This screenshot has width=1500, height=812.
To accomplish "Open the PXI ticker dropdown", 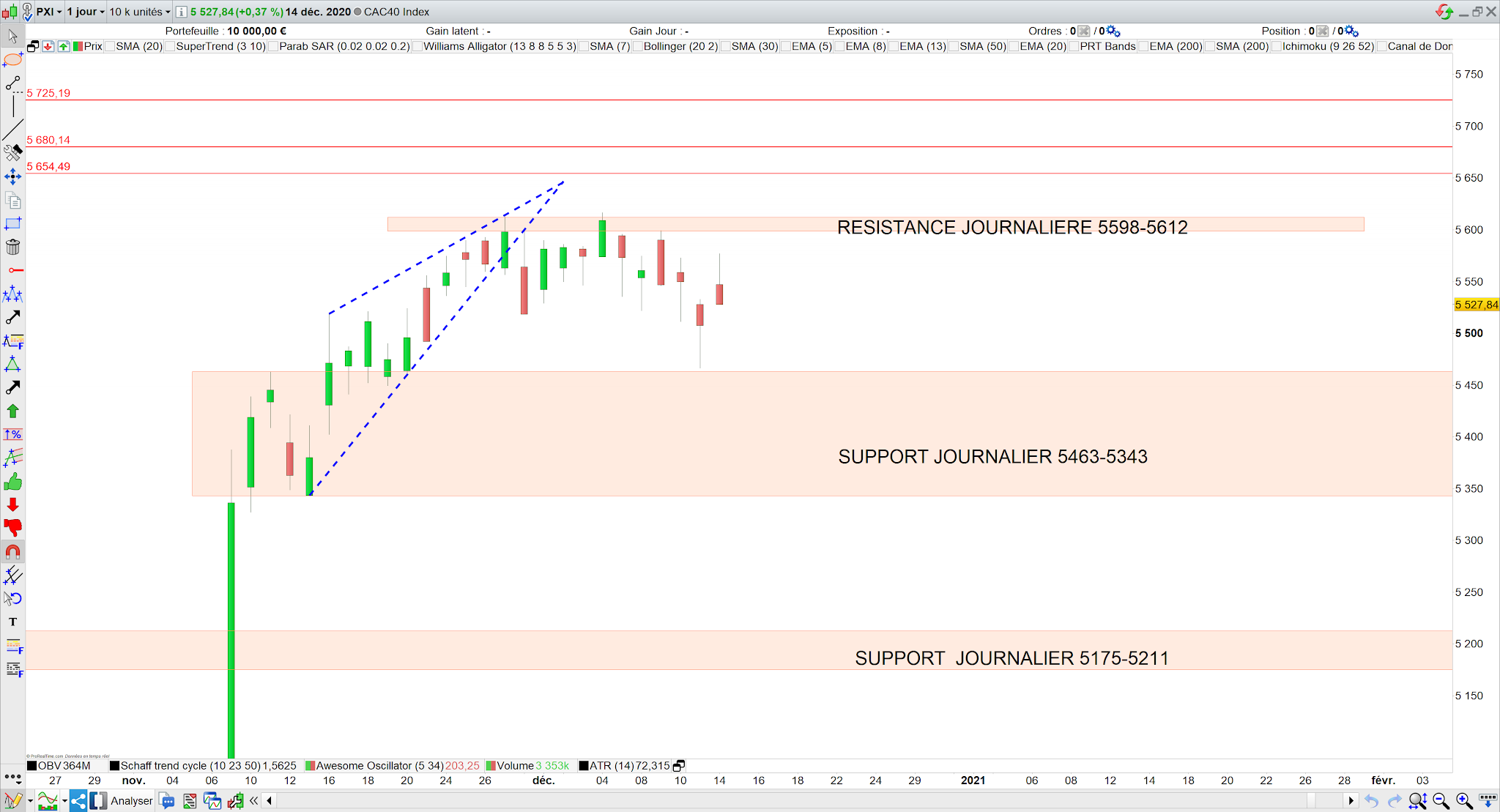I will point(49,12).
